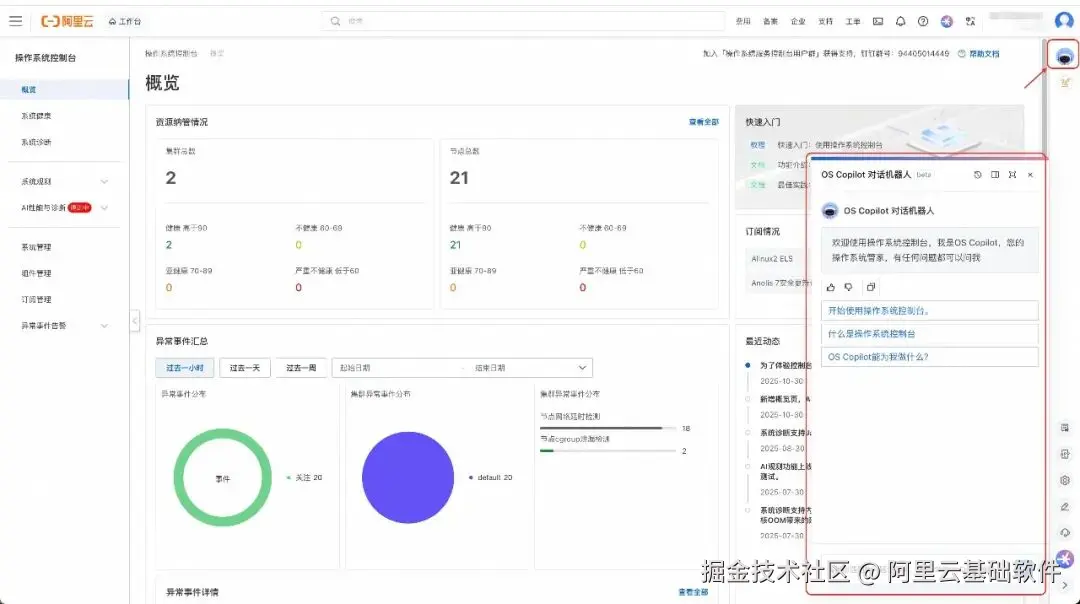Open the 企业 top menu

click(798, 21)
